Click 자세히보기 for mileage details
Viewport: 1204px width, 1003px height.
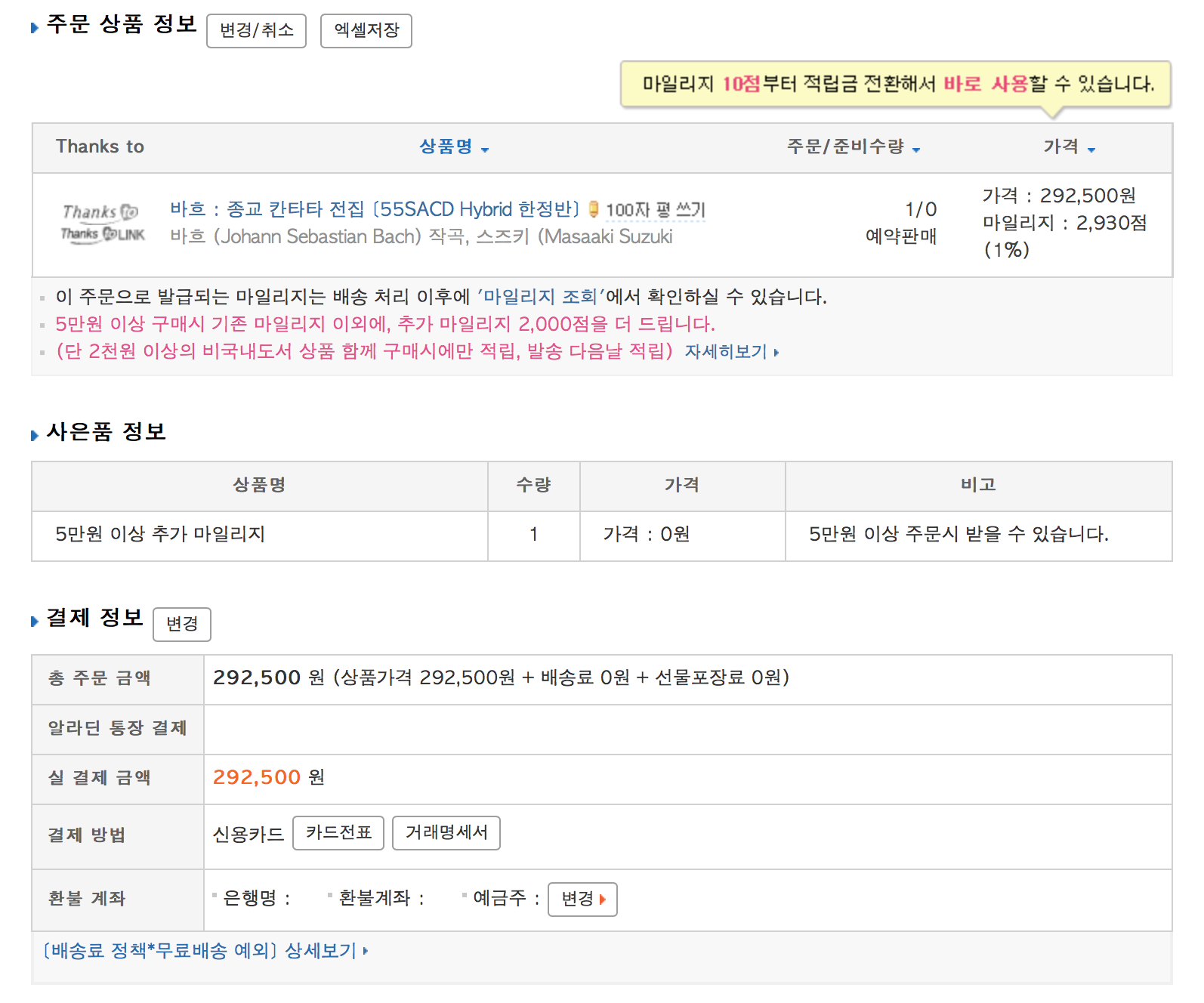pyautogui.click(x=730, y=352)
